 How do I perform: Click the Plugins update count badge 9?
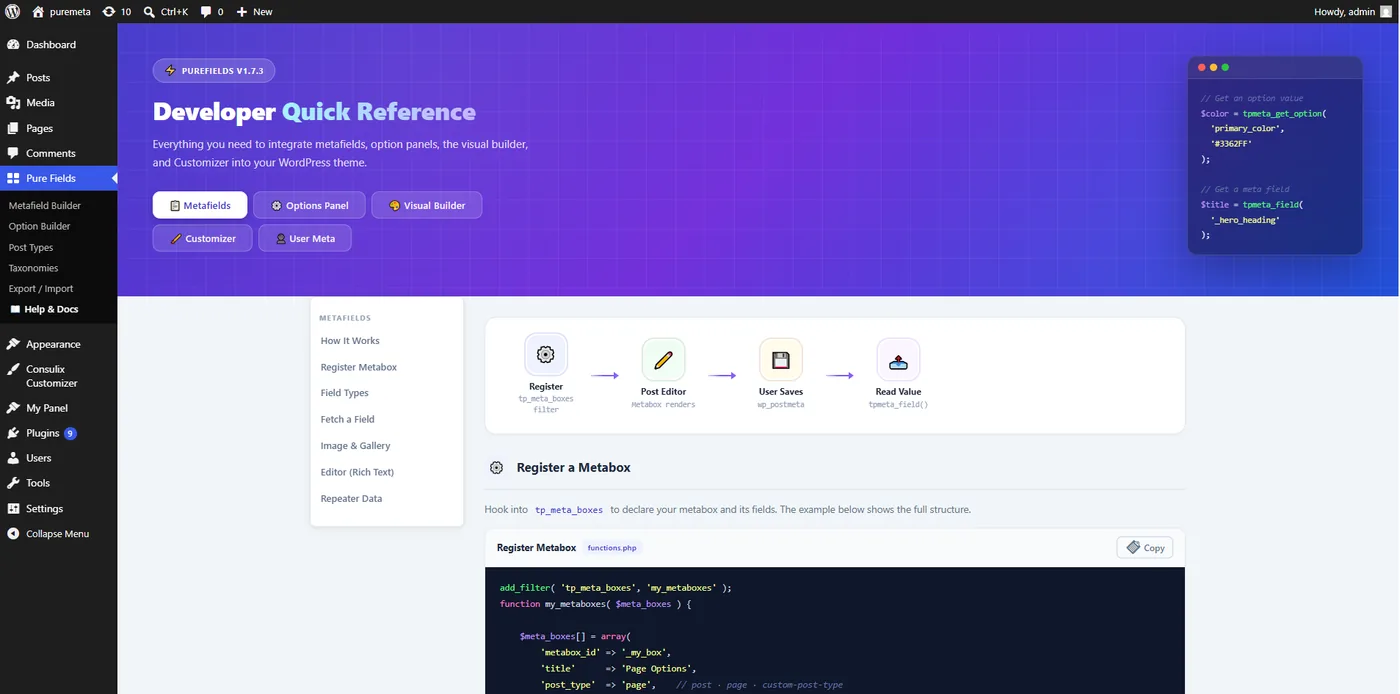point(70,433)
